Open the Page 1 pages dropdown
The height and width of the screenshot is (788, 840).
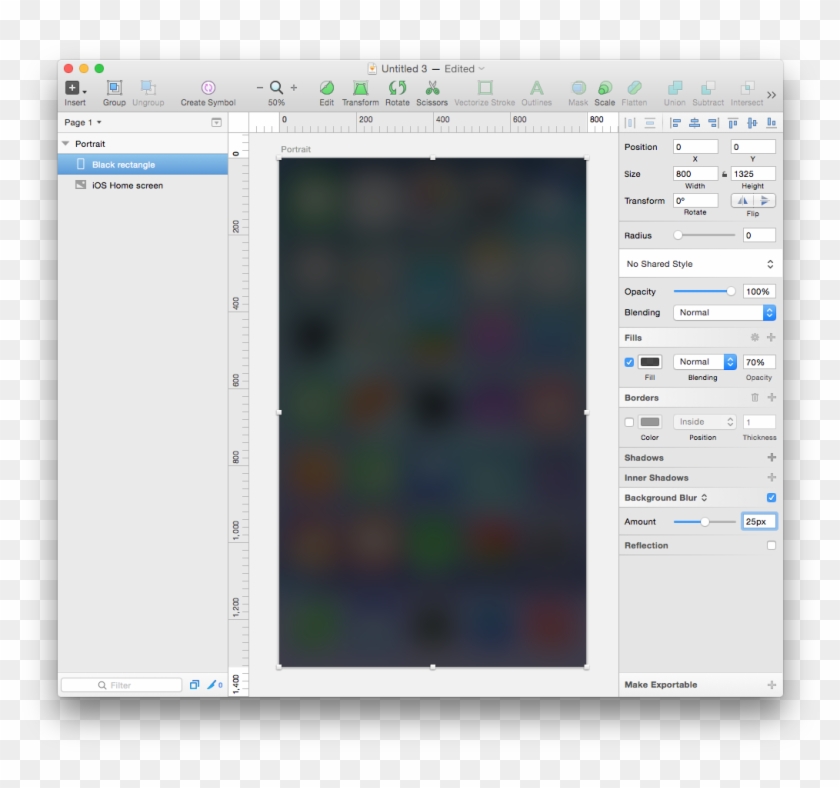(x=83, y=122)
